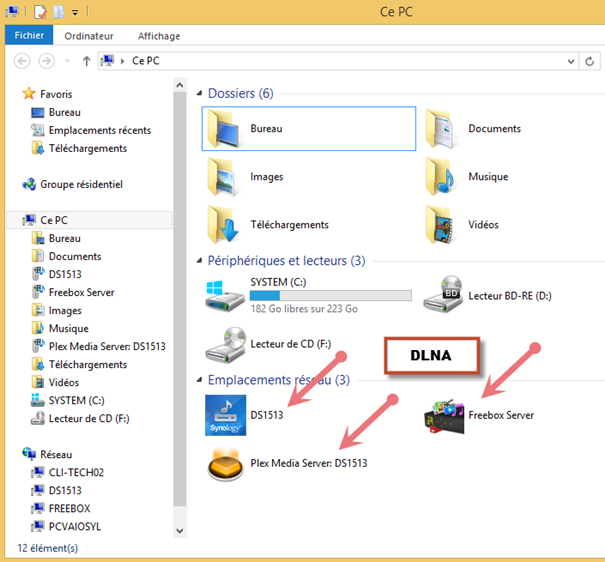
Task: Select the Synology DS1513 network icon
Action: point(225,415)
